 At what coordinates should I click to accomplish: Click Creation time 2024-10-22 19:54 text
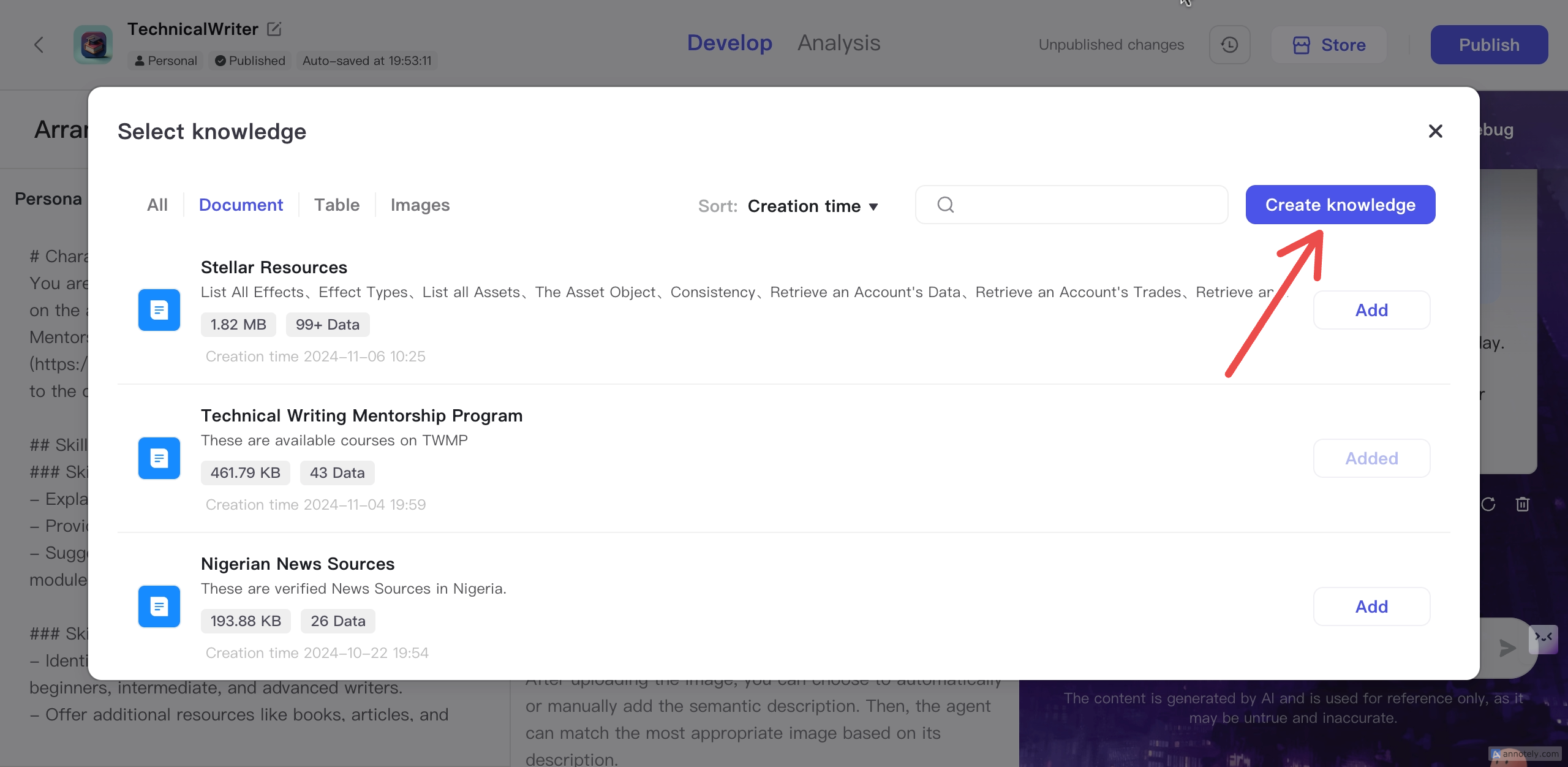317,653
